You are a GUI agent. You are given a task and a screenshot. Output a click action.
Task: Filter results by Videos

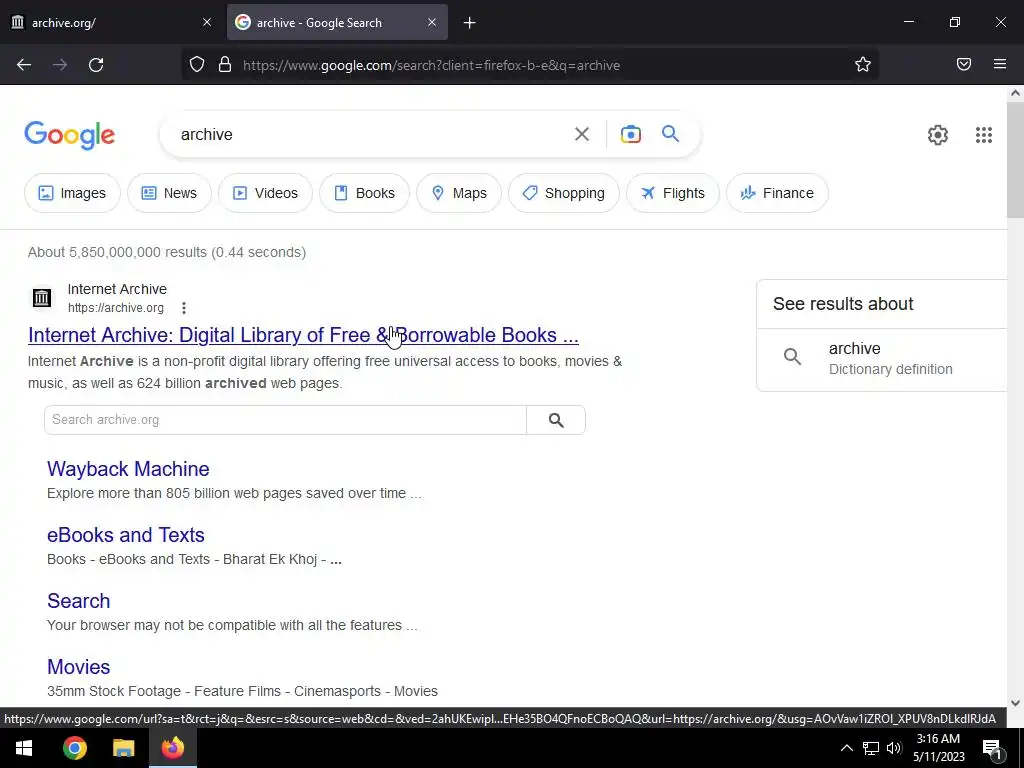point(265,193)
